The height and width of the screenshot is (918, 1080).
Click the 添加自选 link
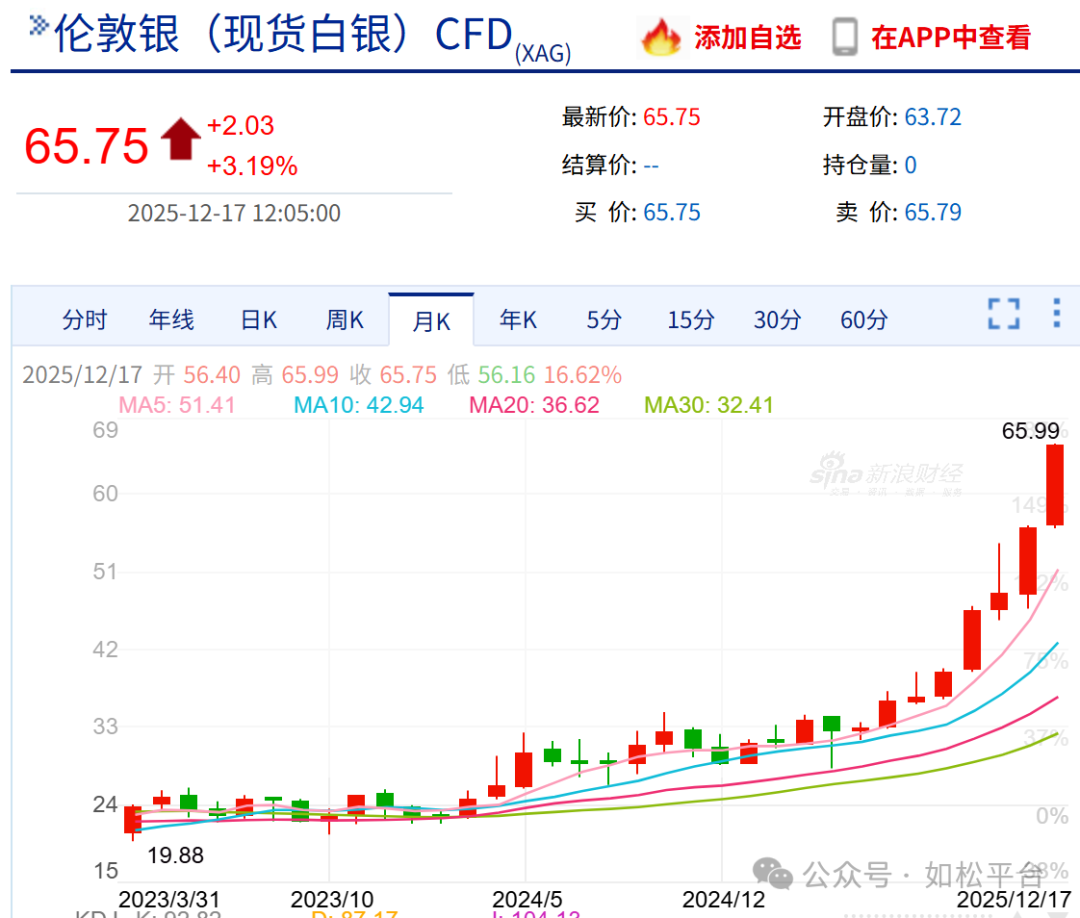pos(745,39)
